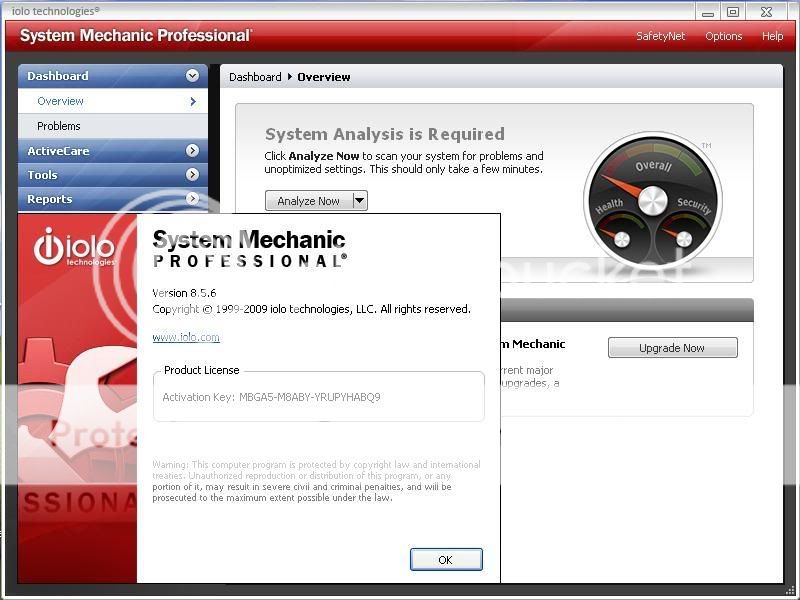Open the www.iolo.com link
800x600 pixels.
click(186, 337)
